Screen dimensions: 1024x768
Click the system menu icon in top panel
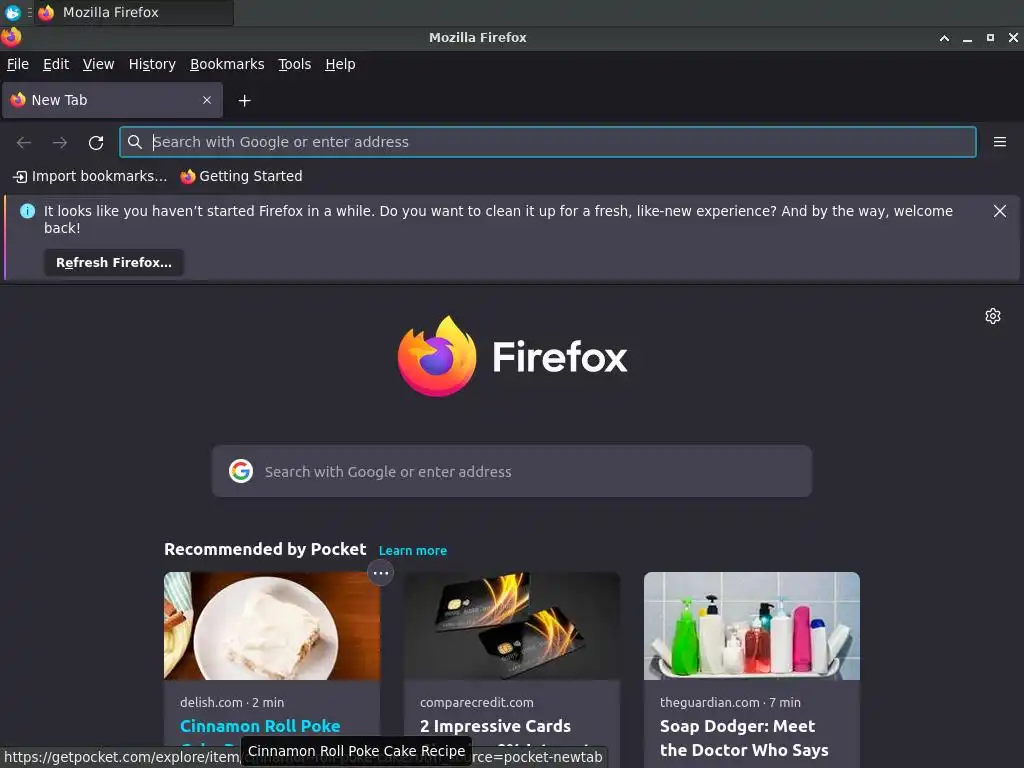tap(12, 12)
